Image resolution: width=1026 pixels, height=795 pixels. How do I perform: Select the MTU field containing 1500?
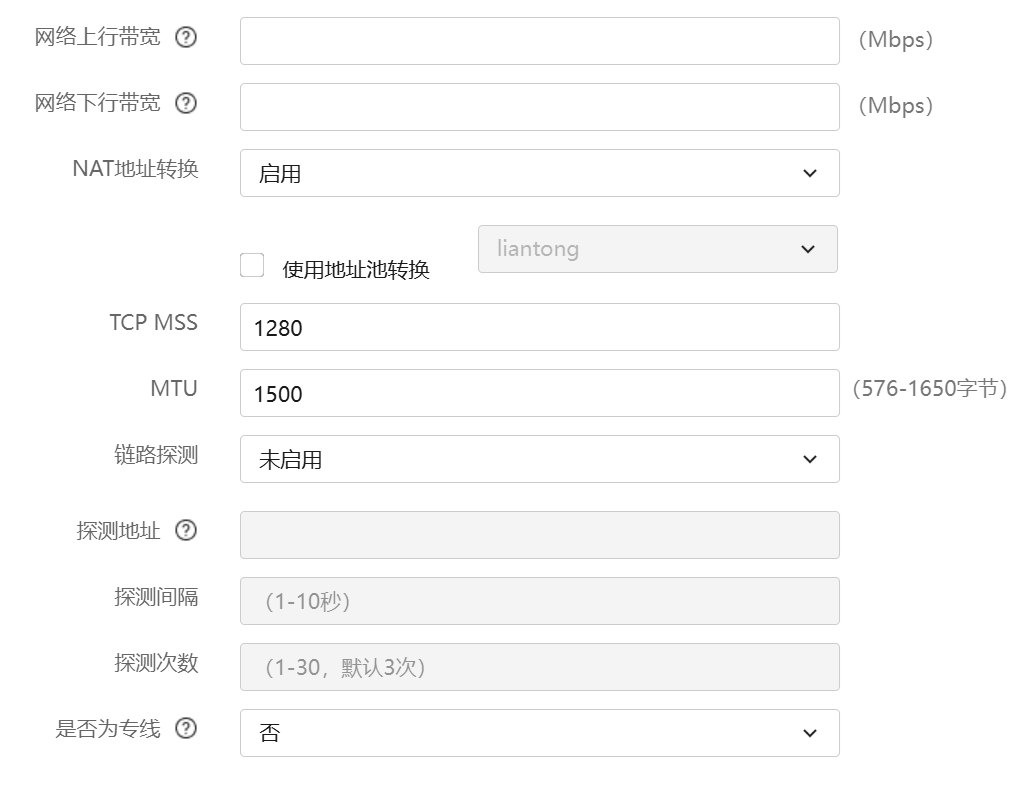point(539,393)
